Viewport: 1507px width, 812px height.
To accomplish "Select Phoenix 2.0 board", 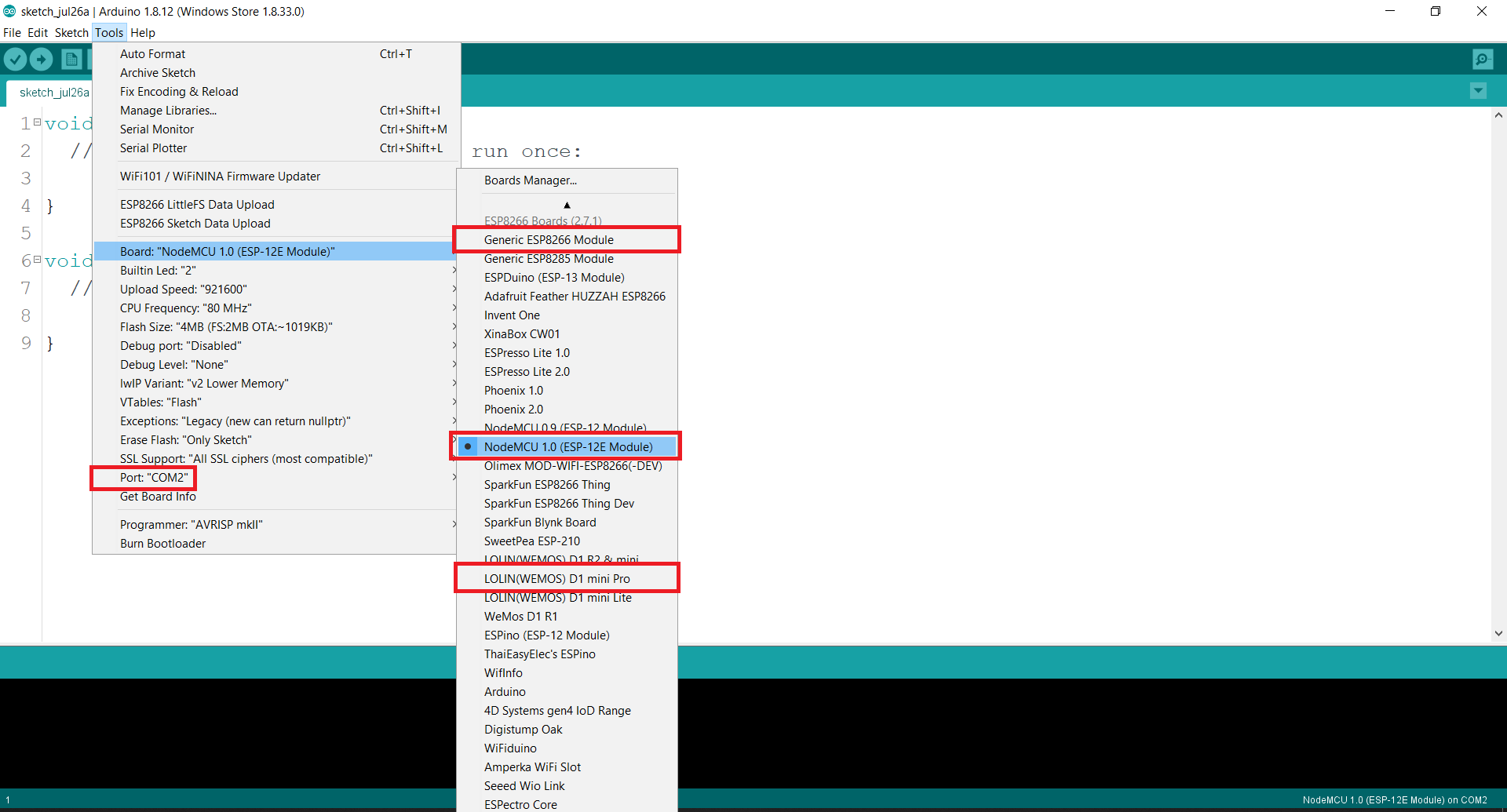I will click(x=567, y=410).
